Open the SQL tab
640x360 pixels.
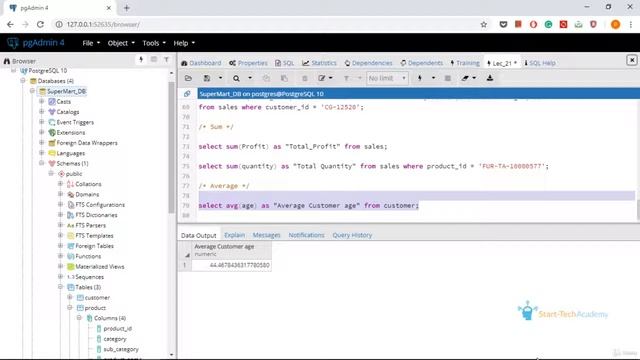pyautogui.click(x=284, y=63)
